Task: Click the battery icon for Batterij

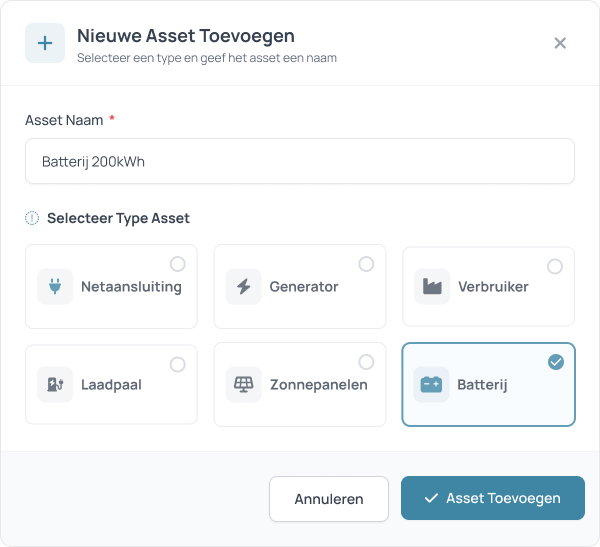Action: 432,385
